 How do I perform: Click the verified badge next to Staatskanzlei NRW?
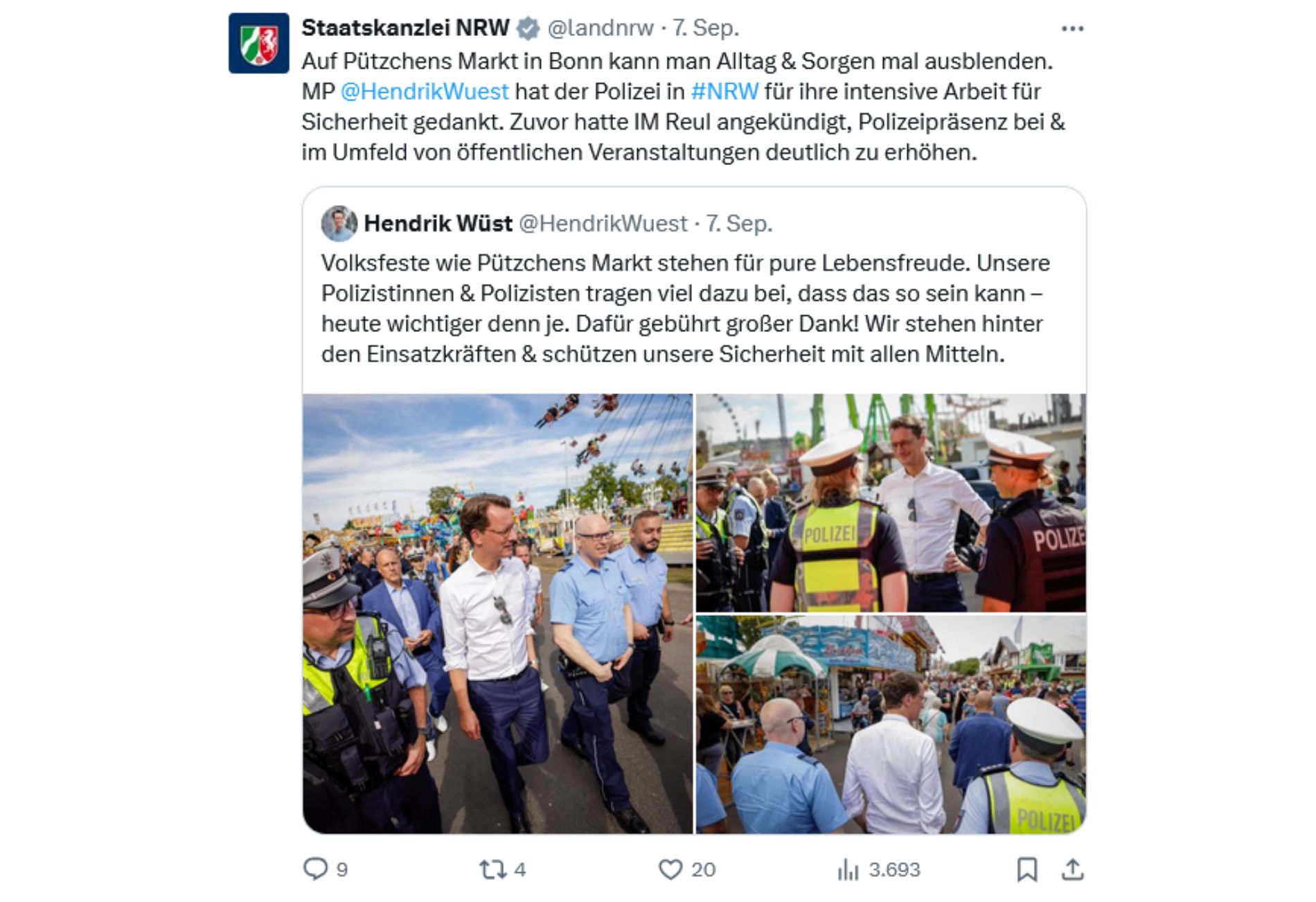click(x=528, y=28)
